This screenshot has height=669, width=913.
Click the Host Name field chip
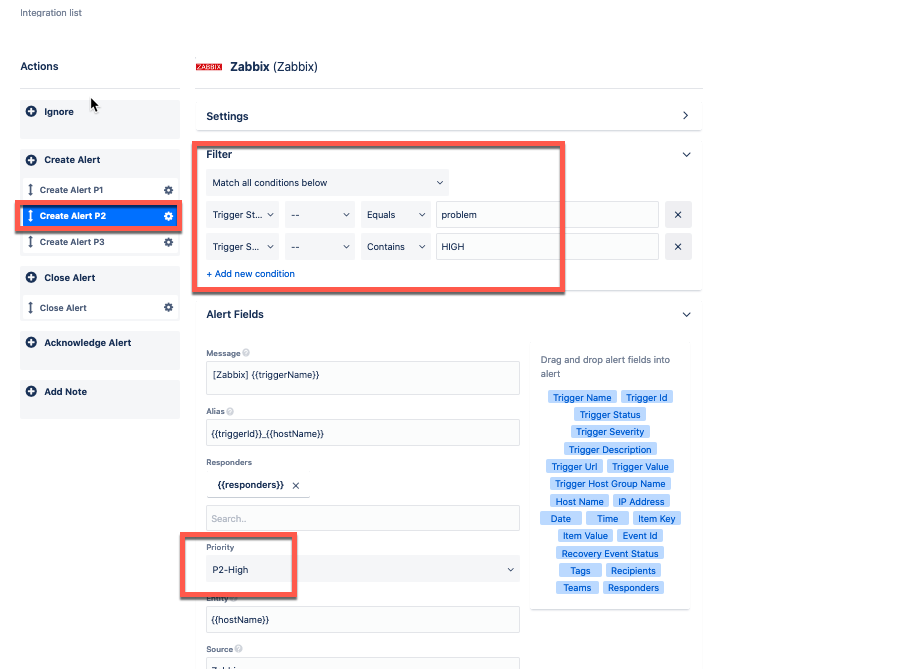pos(579,501)
